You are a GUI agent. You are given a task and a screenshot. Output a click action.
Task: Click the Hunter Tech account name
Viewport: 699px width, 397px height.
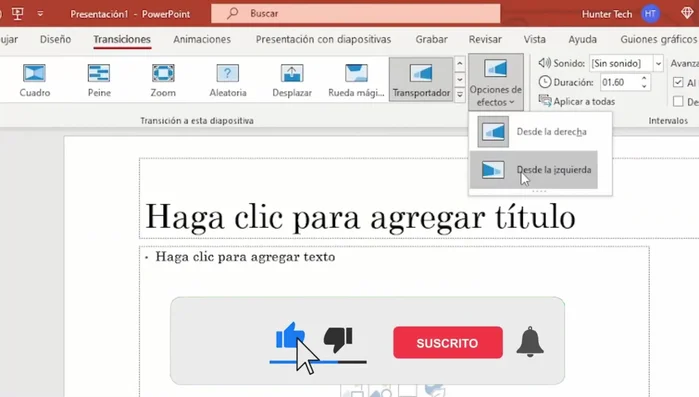pos(607,14)
